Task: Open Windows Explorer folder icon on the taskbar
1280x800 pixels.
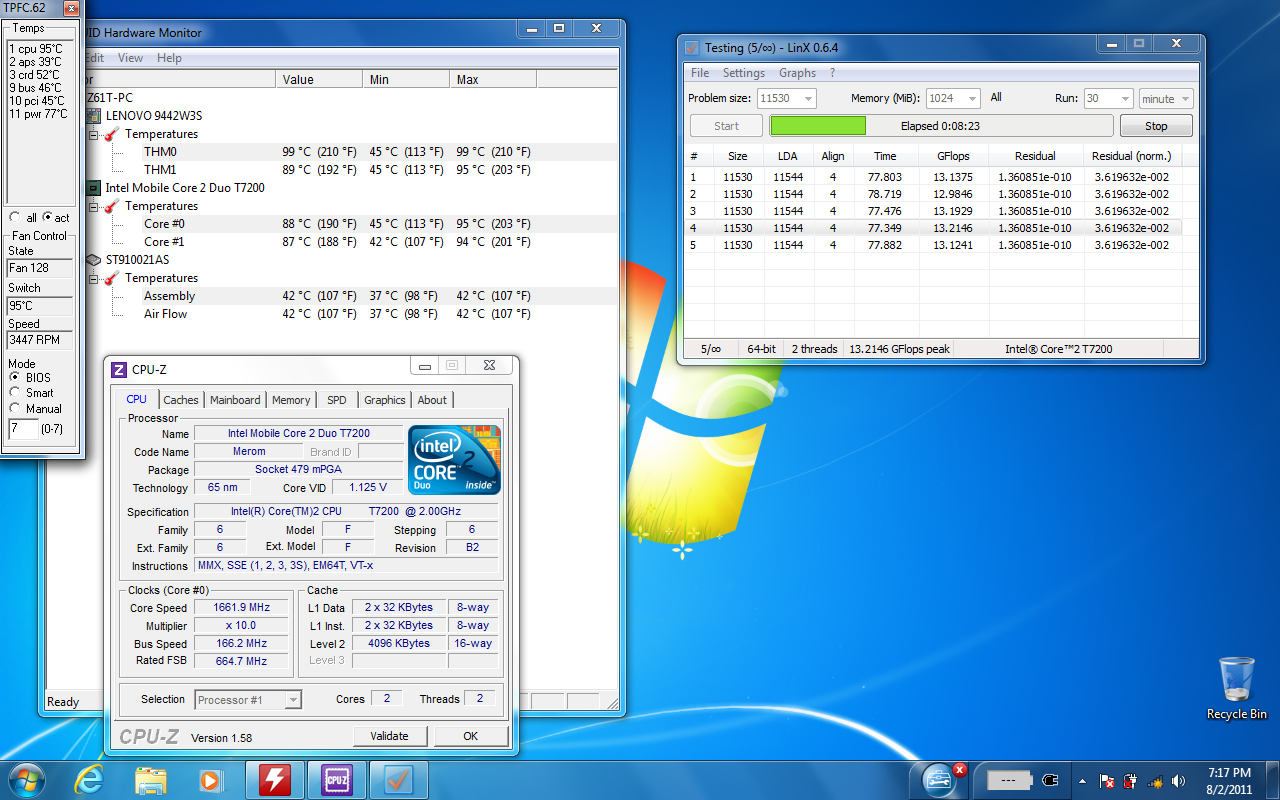Action: pyautogui.click(x=151, y=780)
